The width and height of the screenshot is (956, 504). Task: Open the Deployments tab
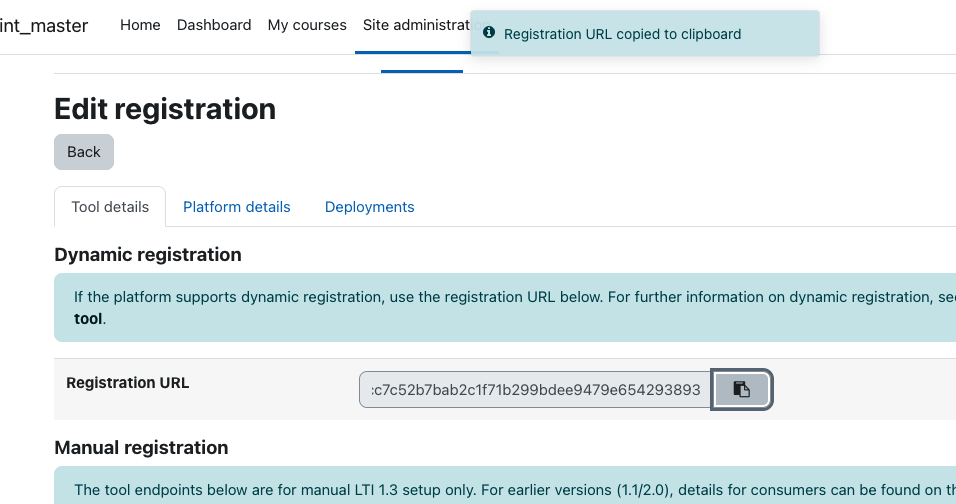tap(369, 207)
